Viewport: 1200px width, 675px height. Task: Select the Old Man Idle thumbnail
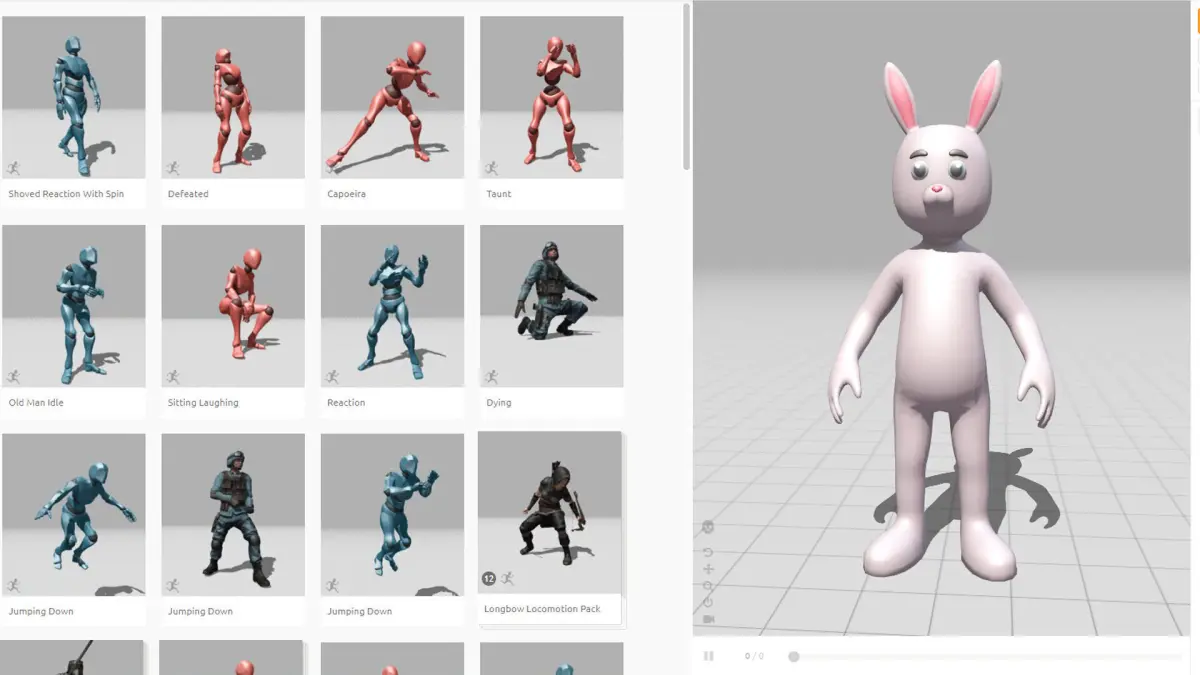point(74,306)
